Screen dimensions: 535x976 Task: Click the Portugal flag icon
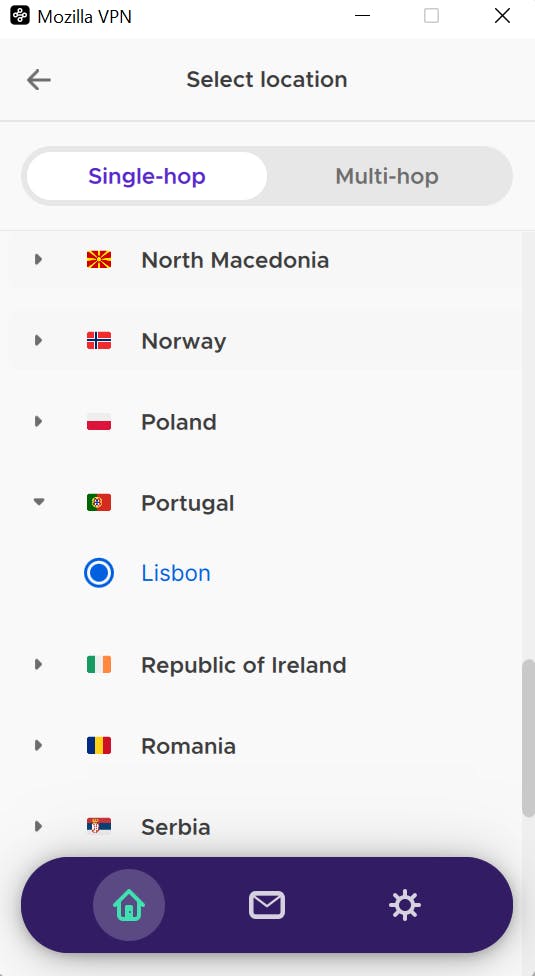(x=99, y=503)
